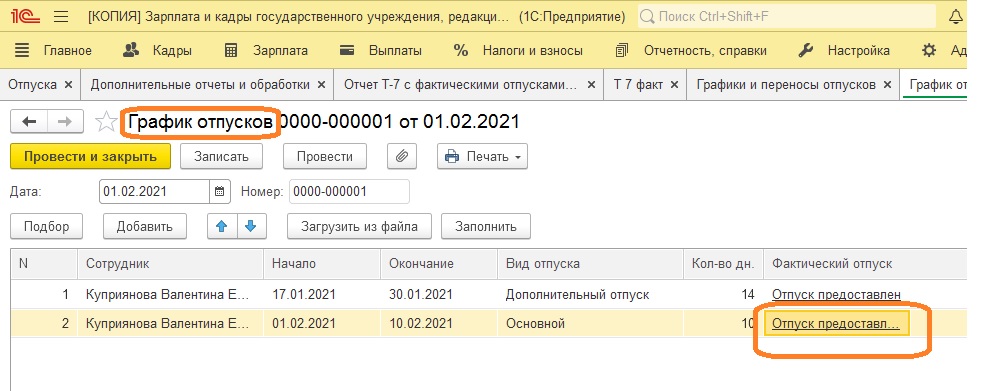987x391 pixels.
Task: Expand the Печать dropdown menu
Action: [x=482, y=157]
